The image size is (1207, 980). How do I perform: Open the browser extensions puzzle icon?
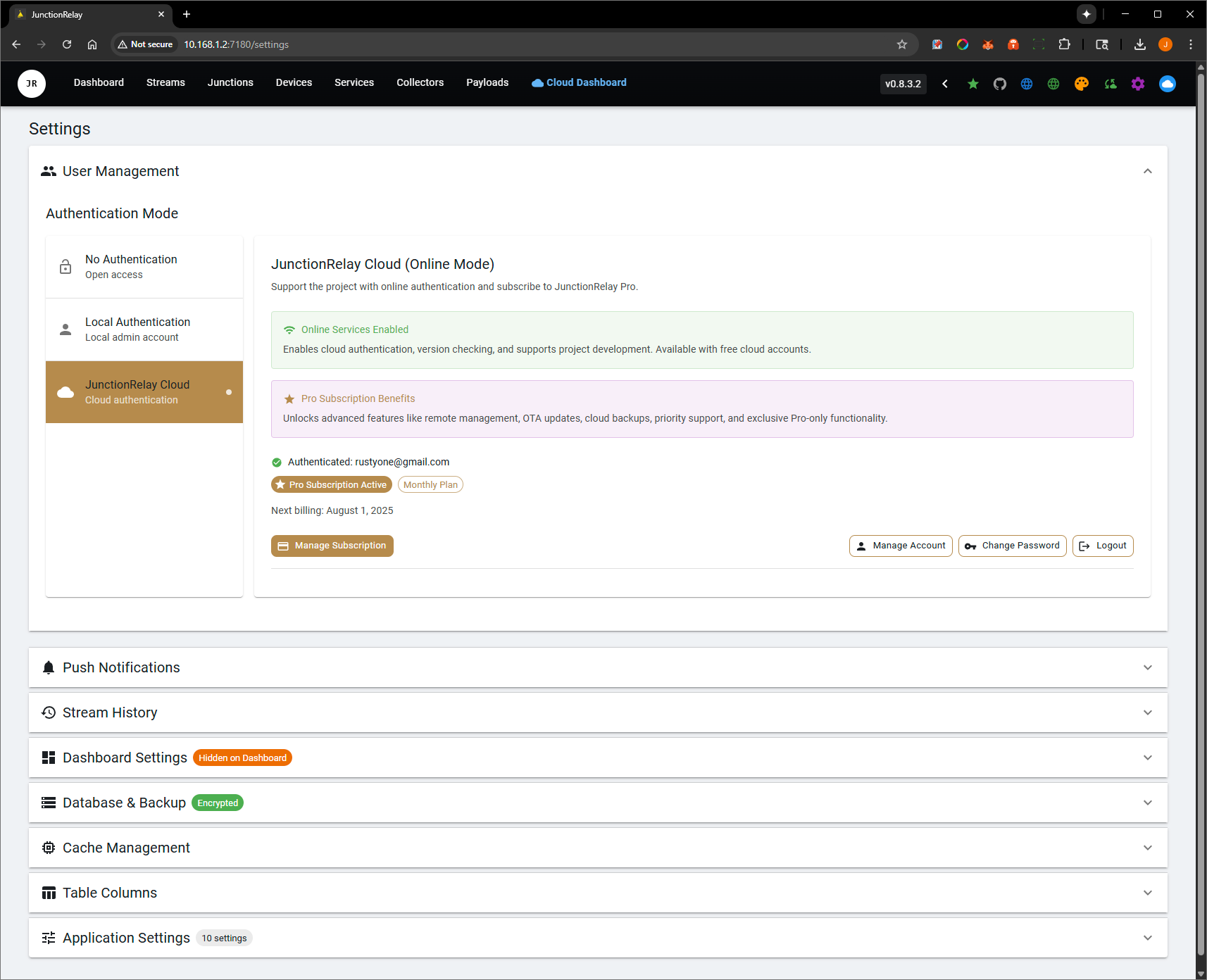(1064, 44)
